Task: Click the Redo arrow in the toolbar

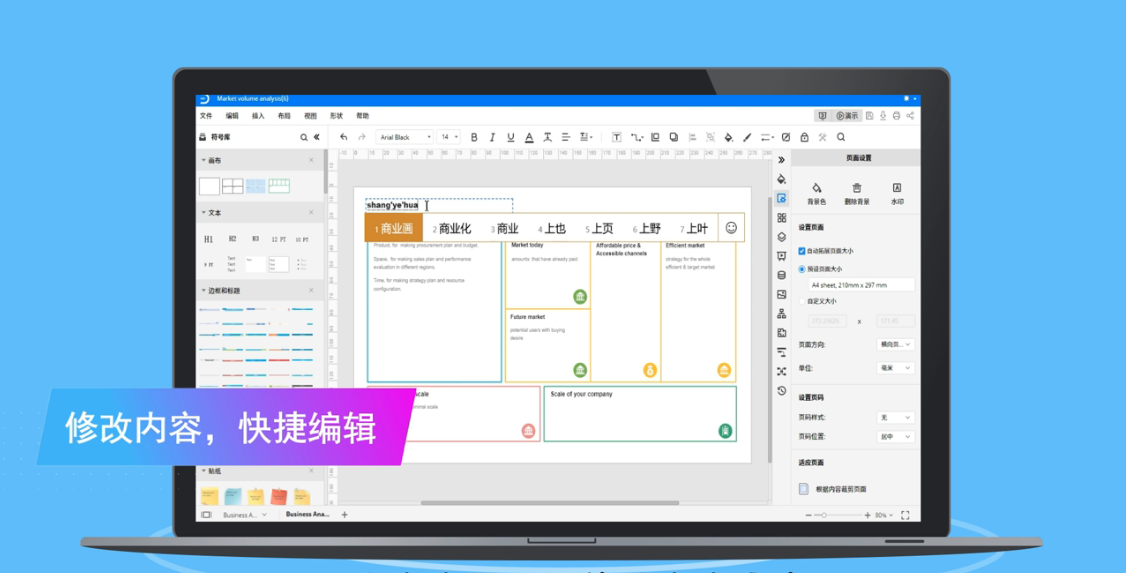Action: [x=362, y=137]
